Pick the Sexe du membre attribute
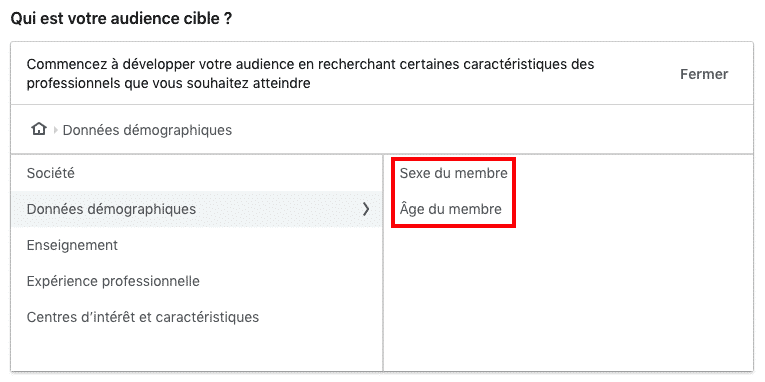The width and height of the screenshot is (765, 382). coord(454,173)
